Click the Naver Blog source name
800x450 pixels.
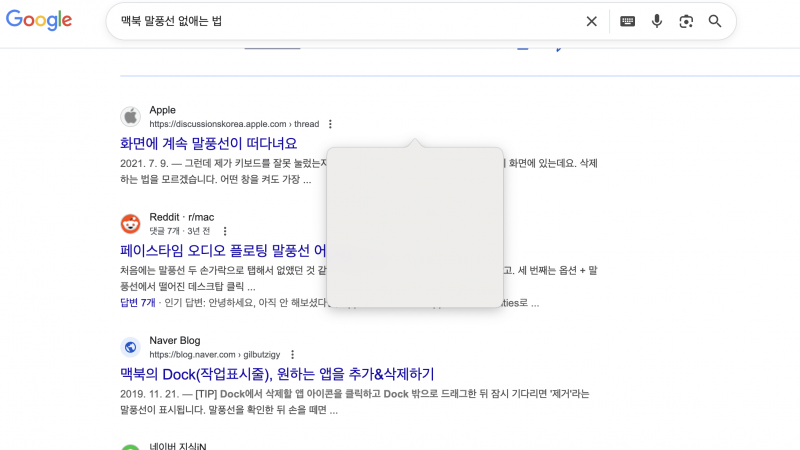tap(175, 340)
